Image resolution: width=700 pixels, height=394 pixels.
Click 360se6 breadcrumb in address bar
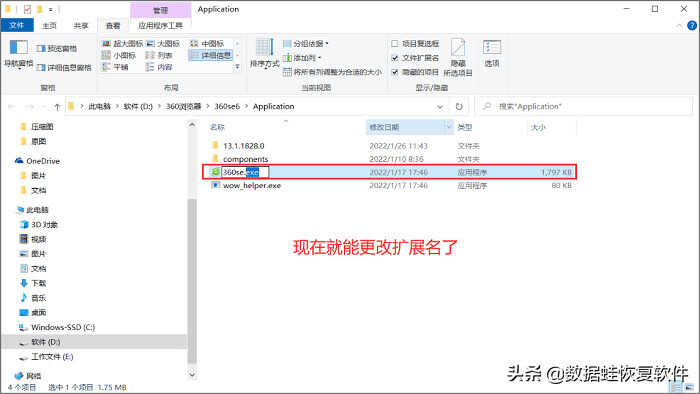point(227,106)
